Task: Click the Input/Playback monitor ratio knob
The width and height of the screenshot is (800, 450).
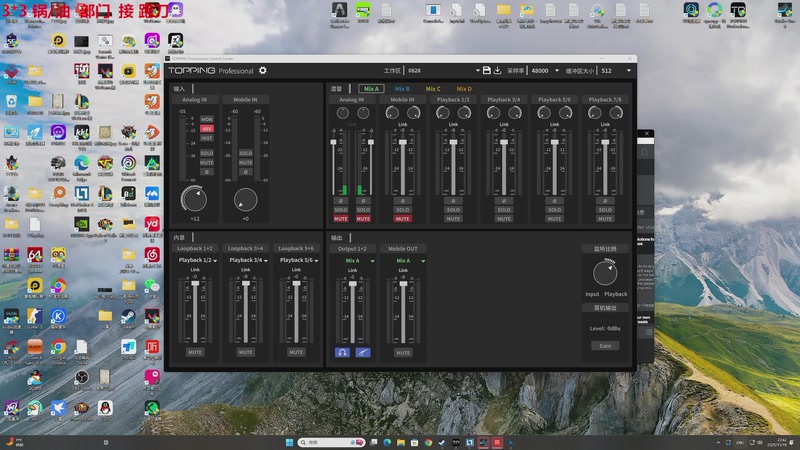Action: point(605,272)
